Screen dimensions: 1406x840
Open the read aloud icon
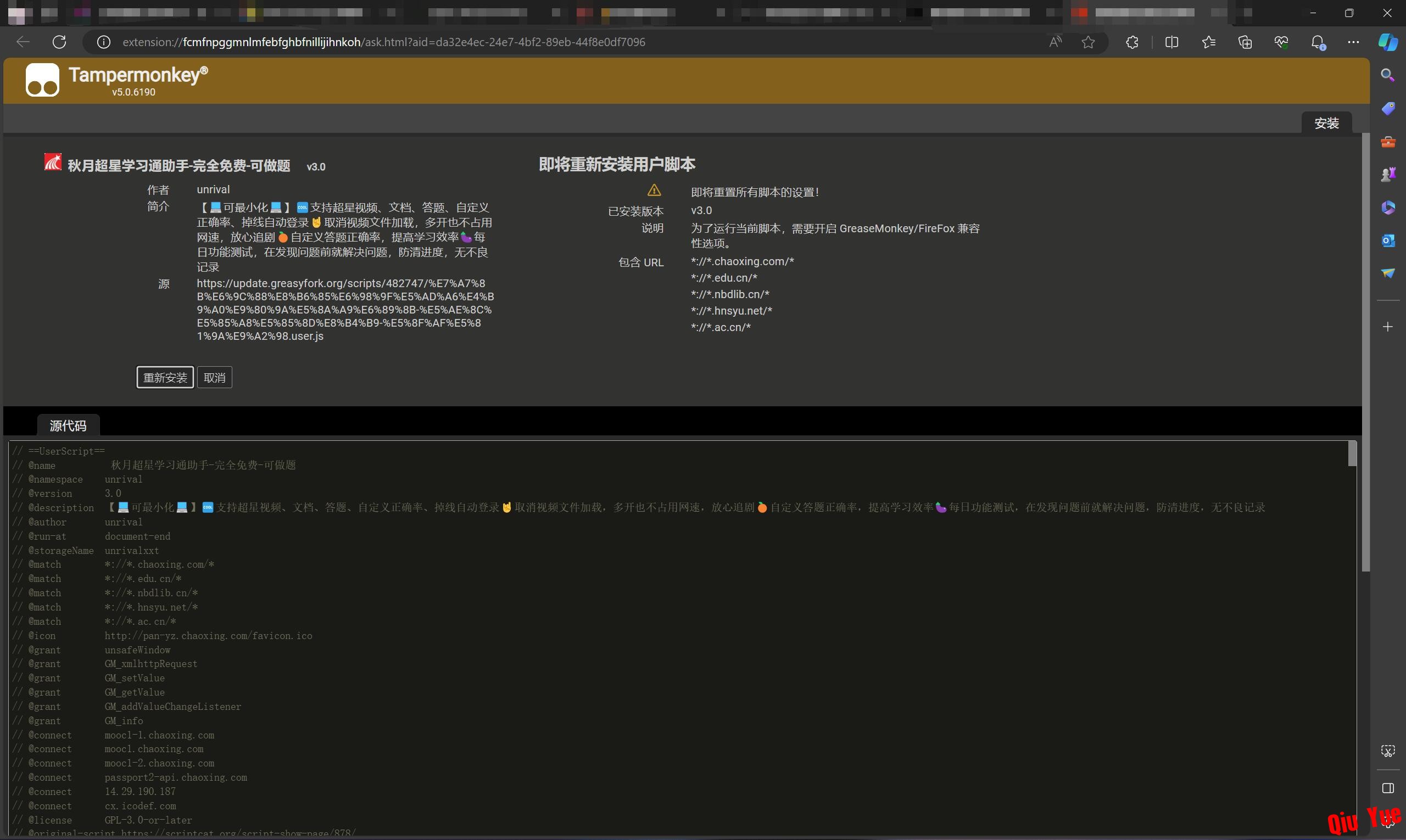(1056, 42)
